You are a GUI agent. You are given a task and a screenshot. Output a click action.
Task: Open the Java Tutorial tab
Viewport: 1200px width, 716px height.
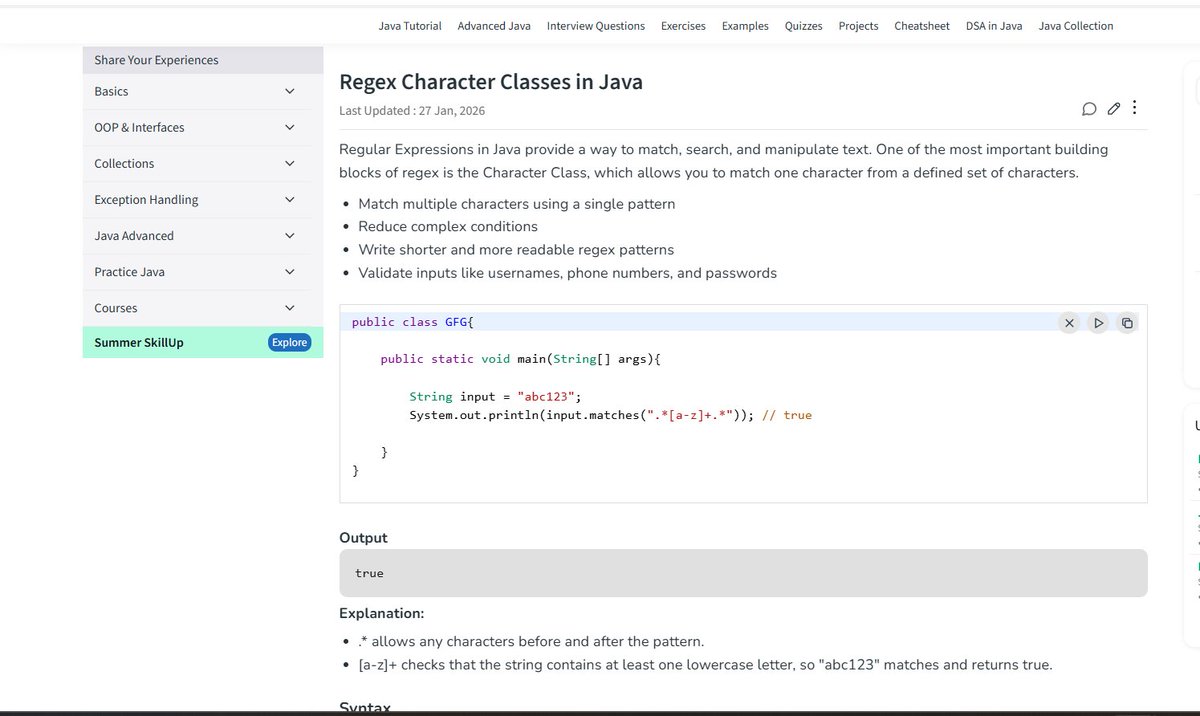click(x=410, y=26)
